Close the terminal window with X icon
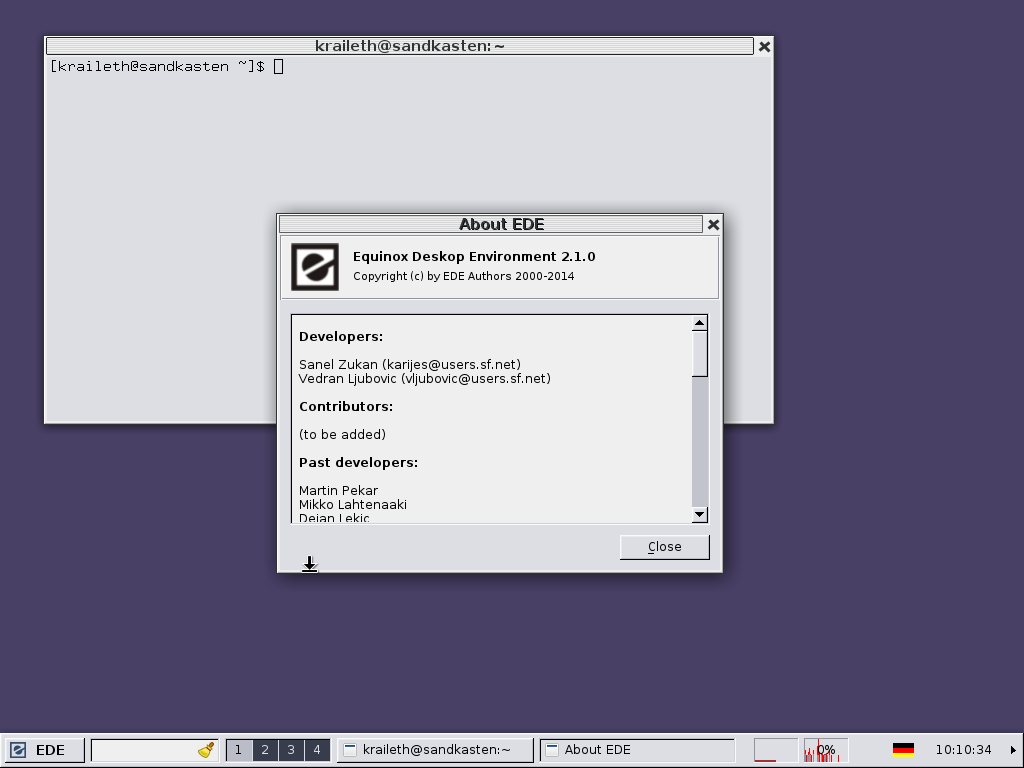1024x768 pixels. tap(764, 46)
